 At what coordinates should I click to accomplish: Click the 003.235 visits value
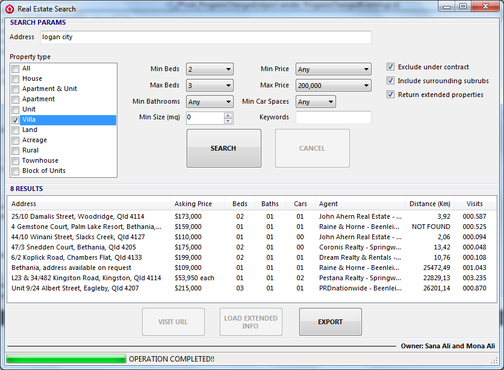point(474,278)
